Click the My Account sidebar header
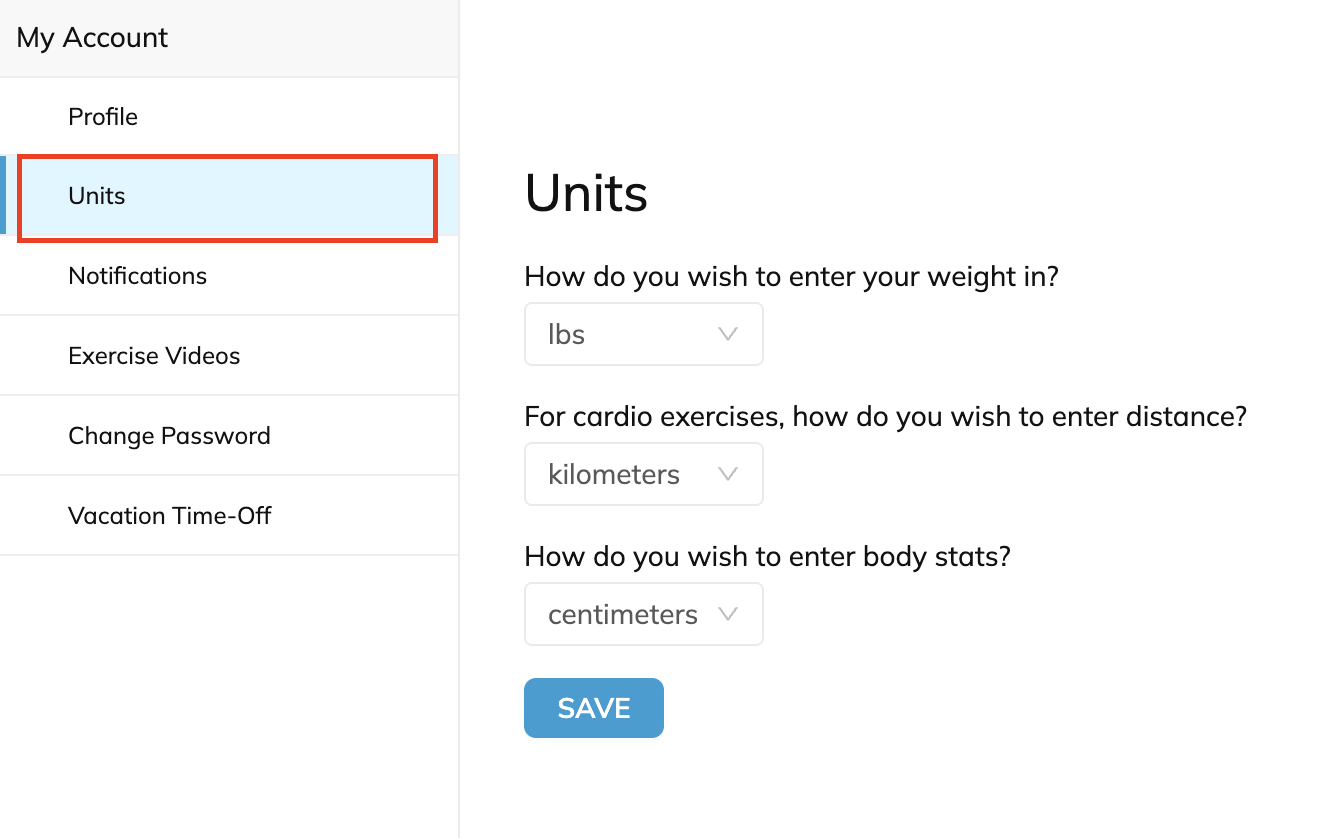 point(92,38)
